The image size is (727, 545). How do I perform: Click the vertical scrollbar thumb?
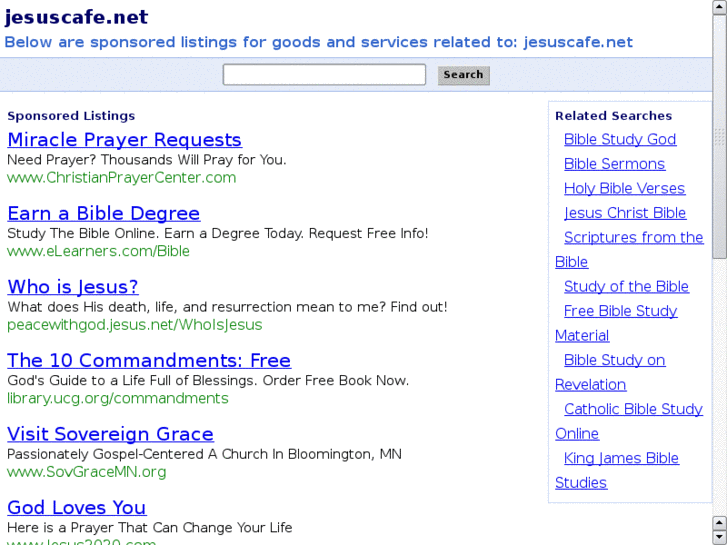pos(719,135)
